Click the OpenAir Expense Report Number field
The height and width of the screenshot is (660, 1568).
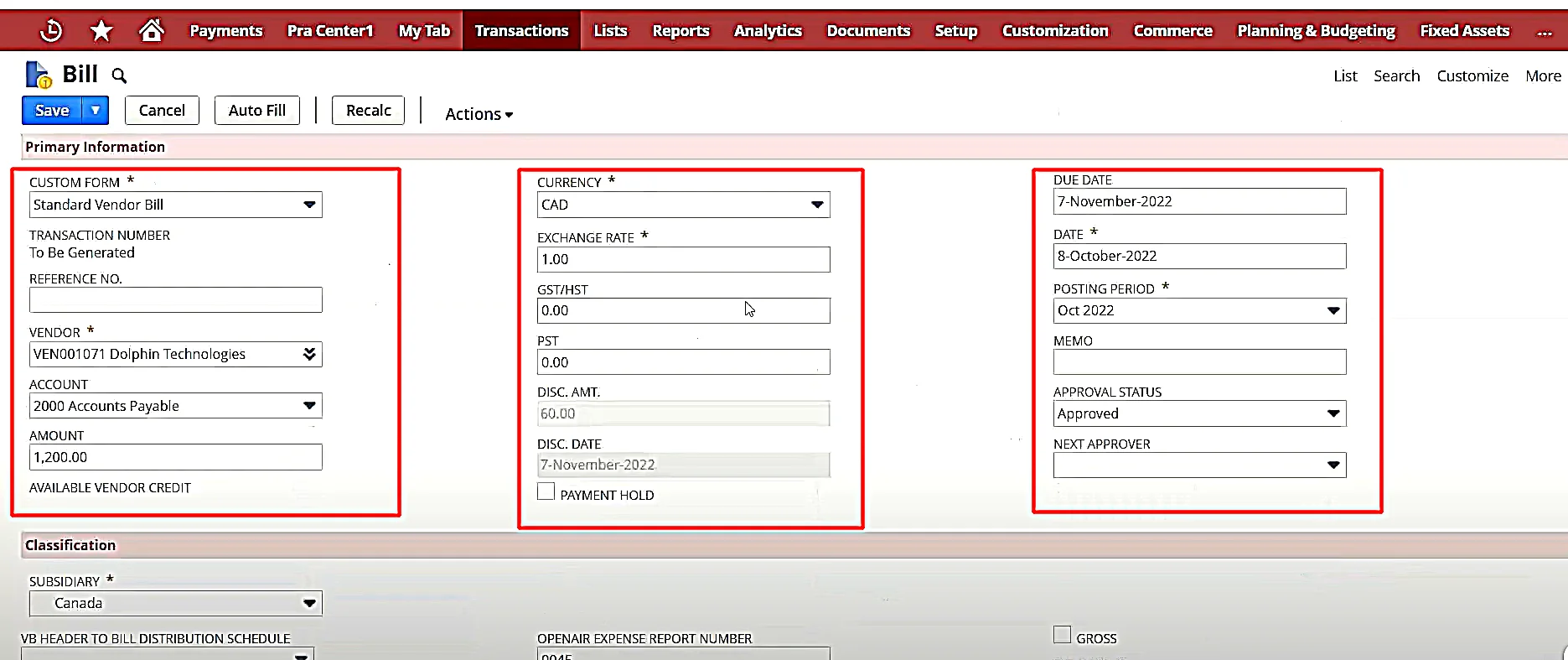pyautogui.click(x=684, y=653)
